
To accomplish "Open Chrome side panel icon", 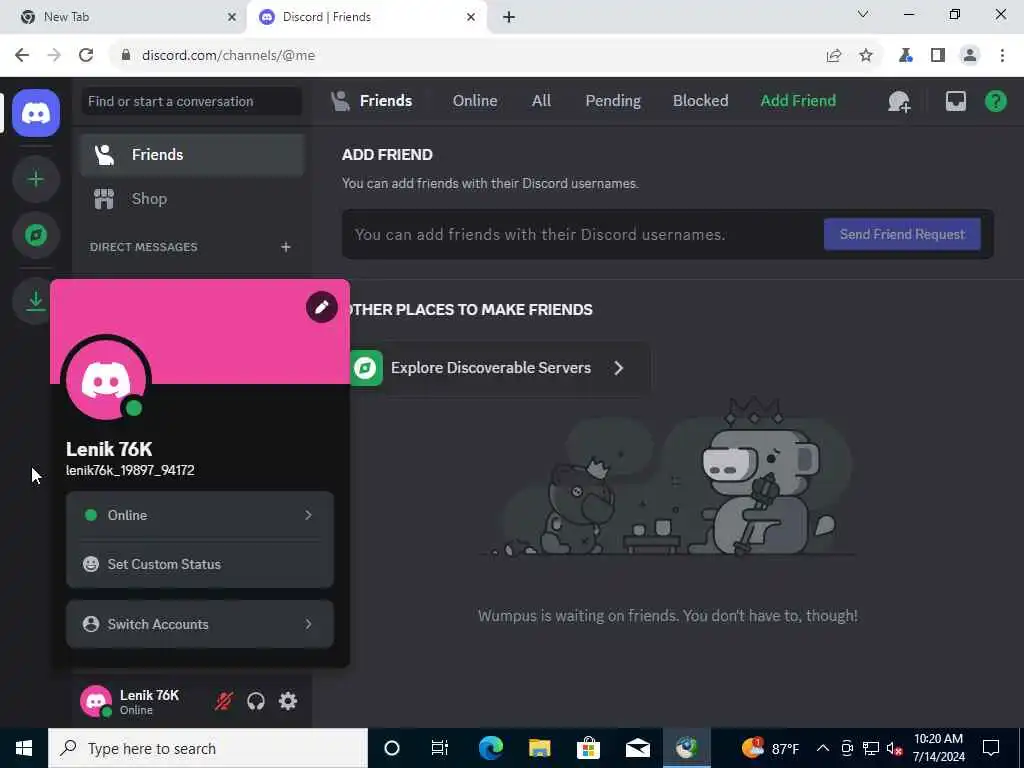I will tap(938, 56).
